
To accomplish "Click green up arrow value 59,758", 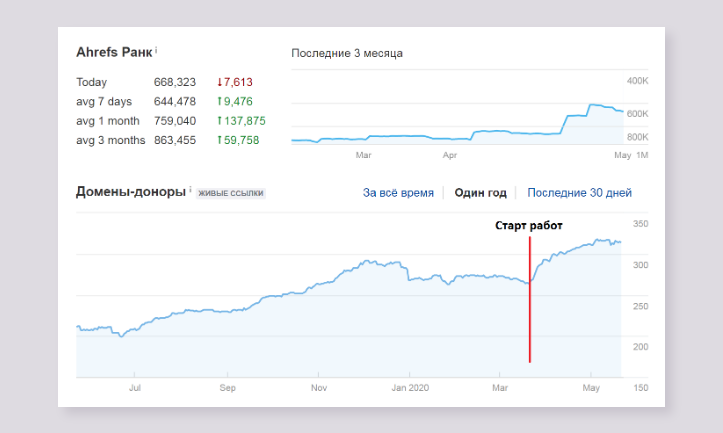I will [240, 140].
